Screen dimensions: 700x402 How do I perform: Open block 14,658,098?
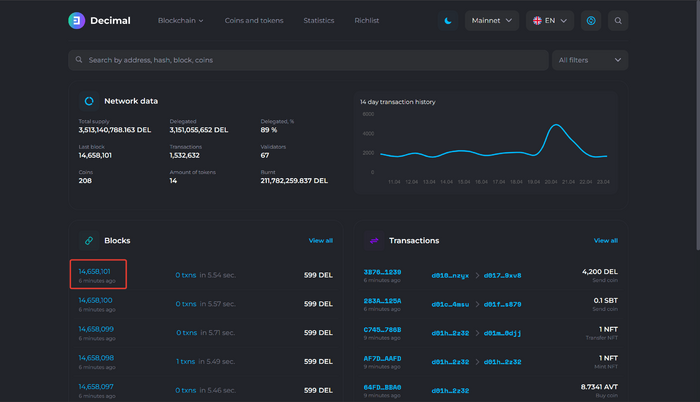tap(96, 358)
